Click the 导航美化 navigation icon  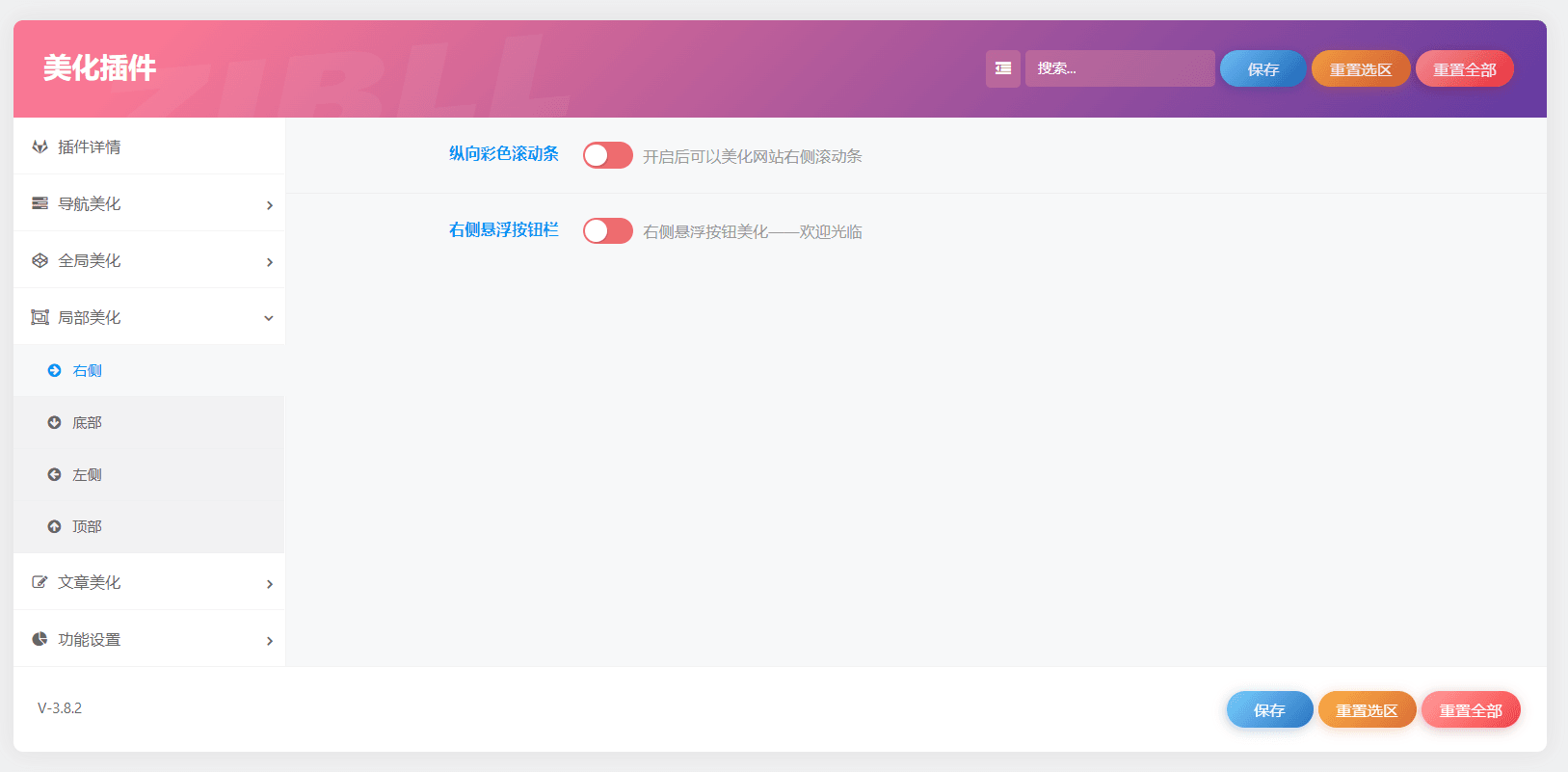tap(40, 203)
